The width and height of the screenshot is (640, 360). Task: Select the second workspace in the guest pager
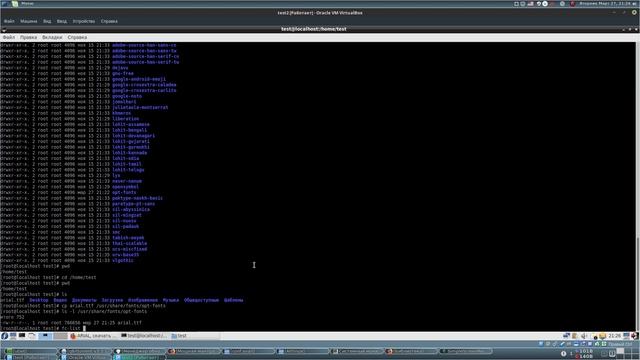(60, 336)
